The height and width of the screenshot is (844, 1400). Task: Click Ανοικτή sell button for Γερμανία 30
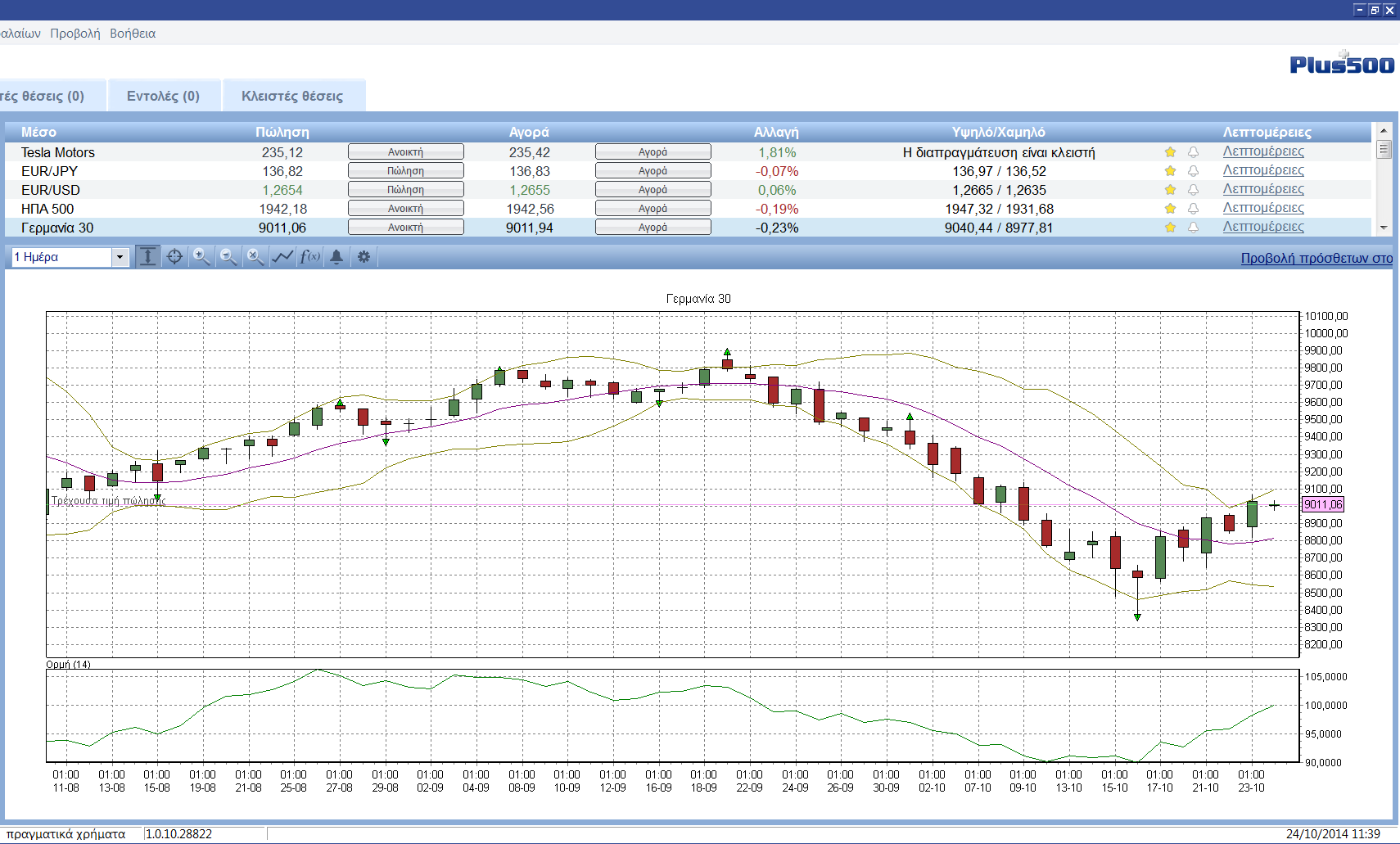(x=406, y=228)
